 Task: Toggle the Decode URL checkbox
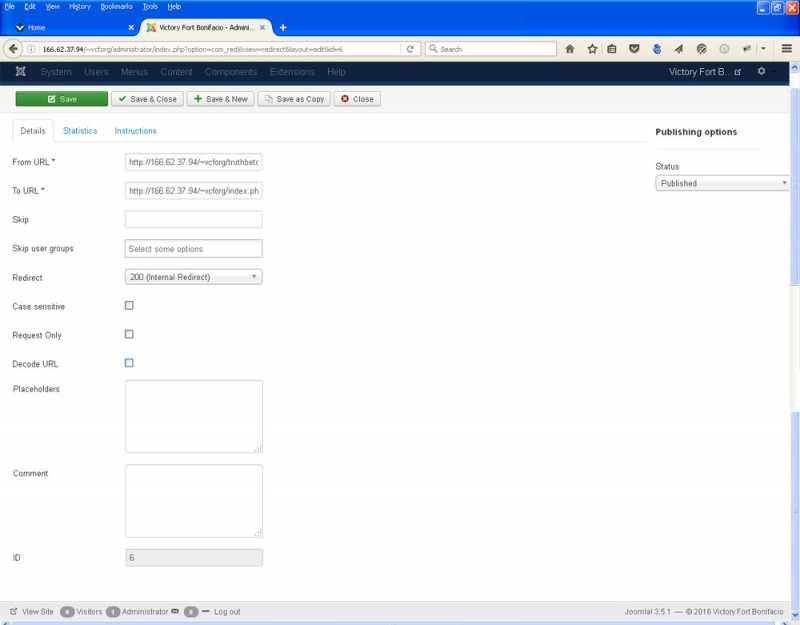click(129, 363)
